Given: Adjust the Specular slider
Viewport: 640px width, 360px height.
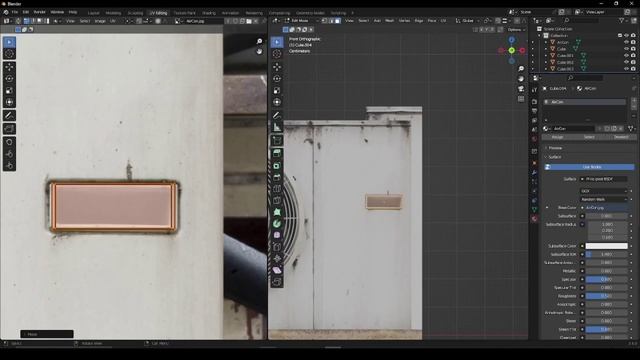Looking at the screenshot, I should (607, 279).
